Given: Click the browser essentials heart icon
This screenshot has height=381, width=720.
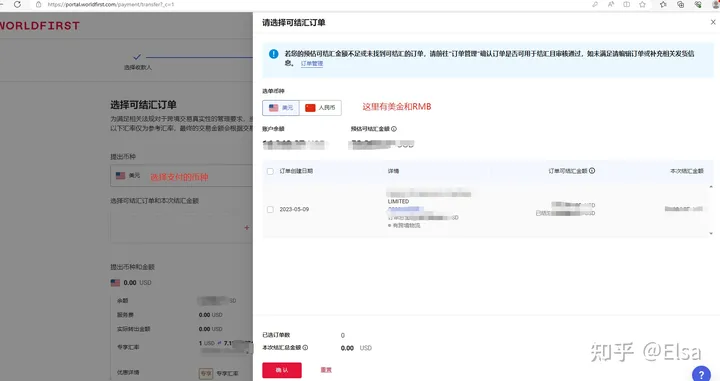Looking at the screenshot, I should coord(698,4).
